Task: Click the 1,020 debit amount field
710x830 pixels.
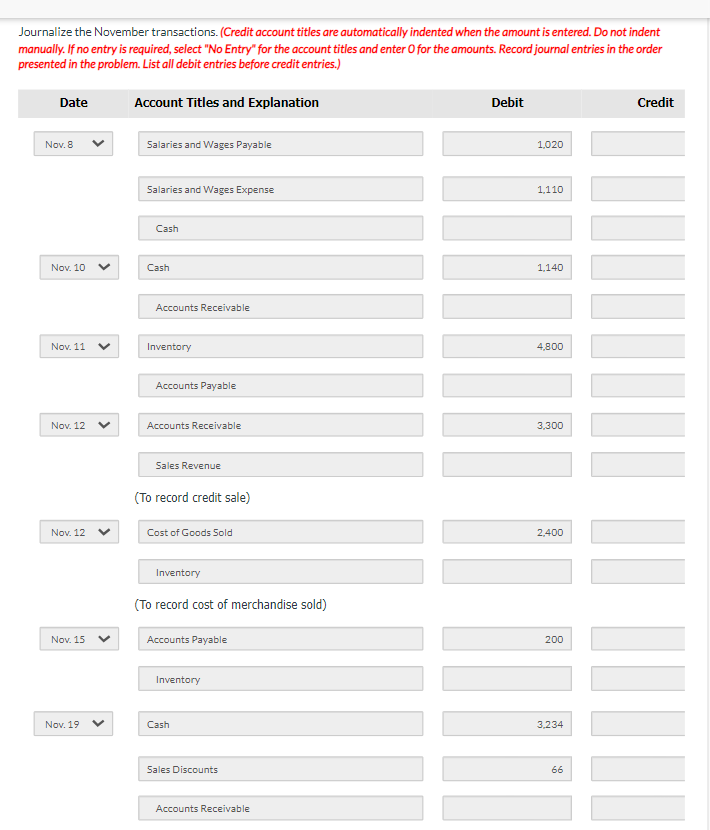Action: [x=506, y=143]
